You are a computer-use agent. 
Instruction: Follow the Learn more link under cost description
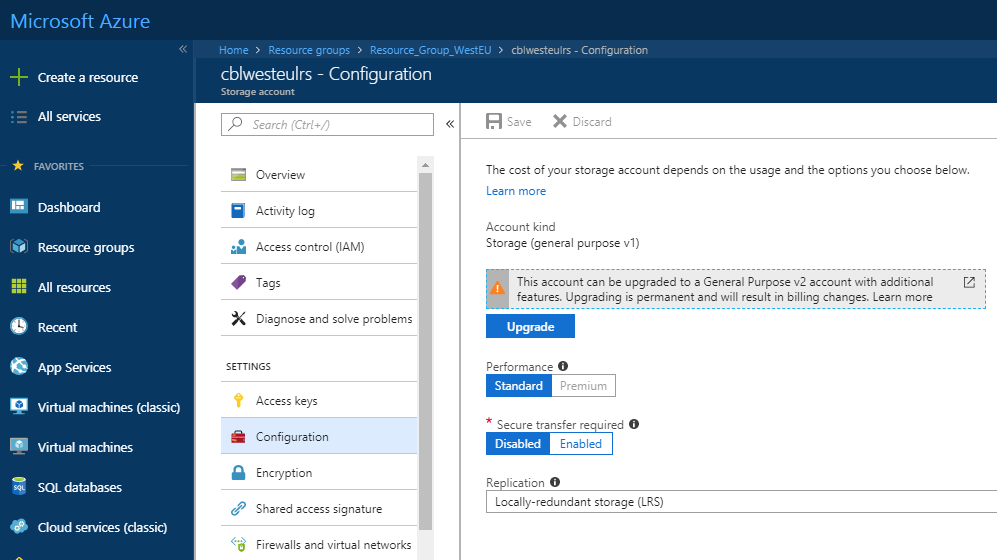(x=516, y=191)
